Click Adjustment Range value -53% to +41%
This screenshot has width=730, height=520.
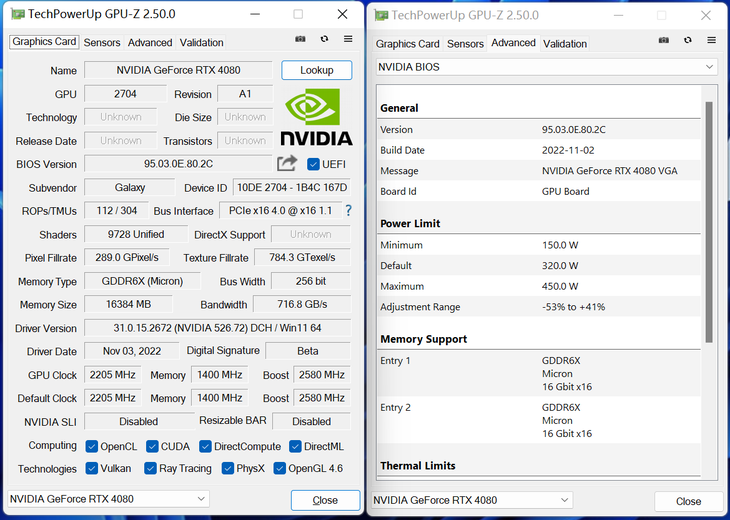[574, 307]
